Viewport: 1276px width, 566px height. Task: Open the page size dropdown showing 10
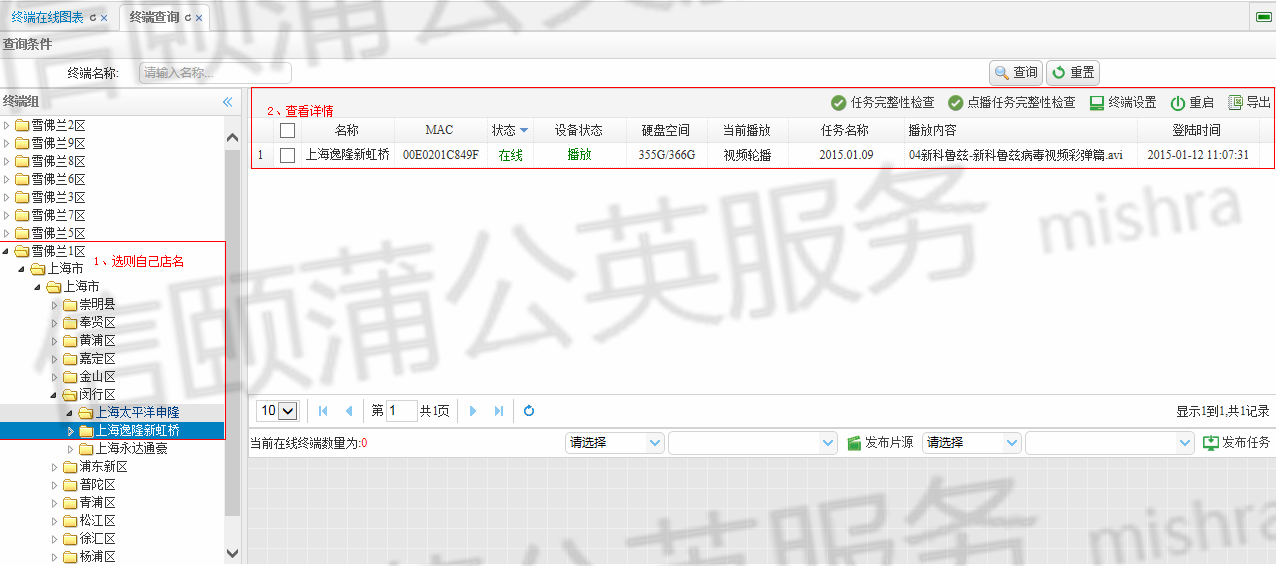coord(279,411)
